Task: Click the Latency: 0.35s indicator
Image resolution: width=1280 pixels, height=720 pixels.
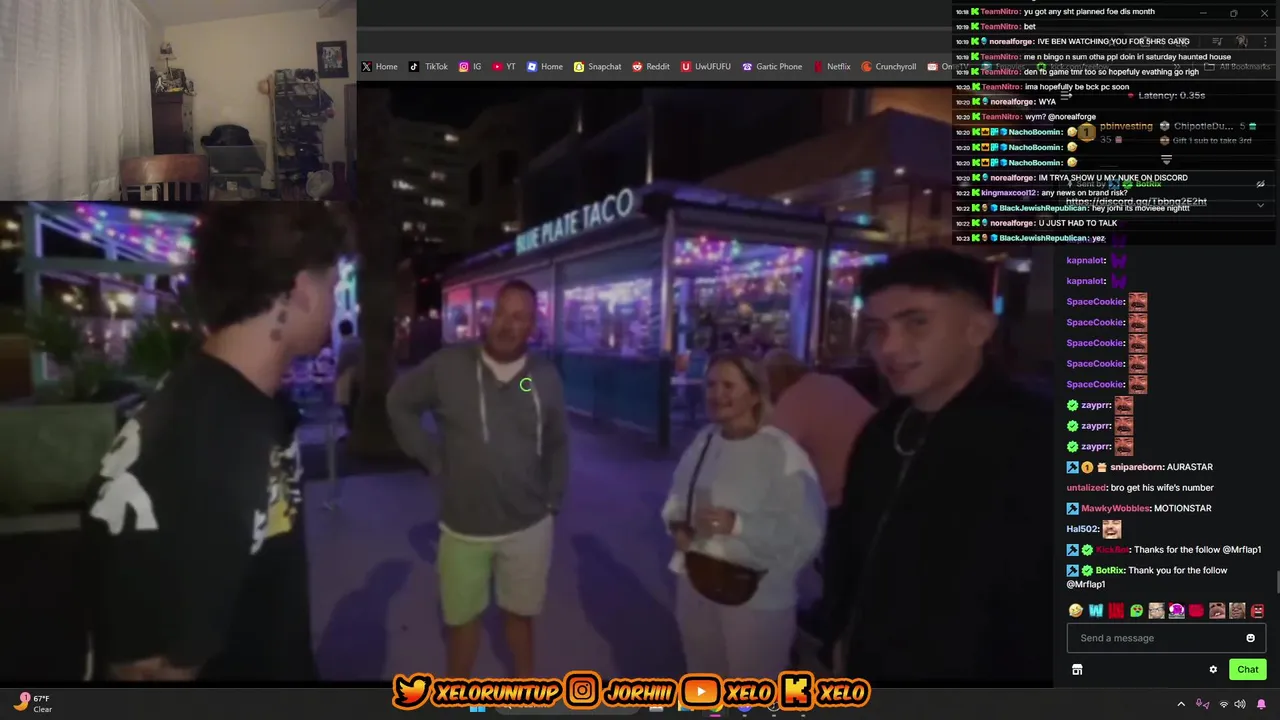Action: click(x=1172, y=96)
